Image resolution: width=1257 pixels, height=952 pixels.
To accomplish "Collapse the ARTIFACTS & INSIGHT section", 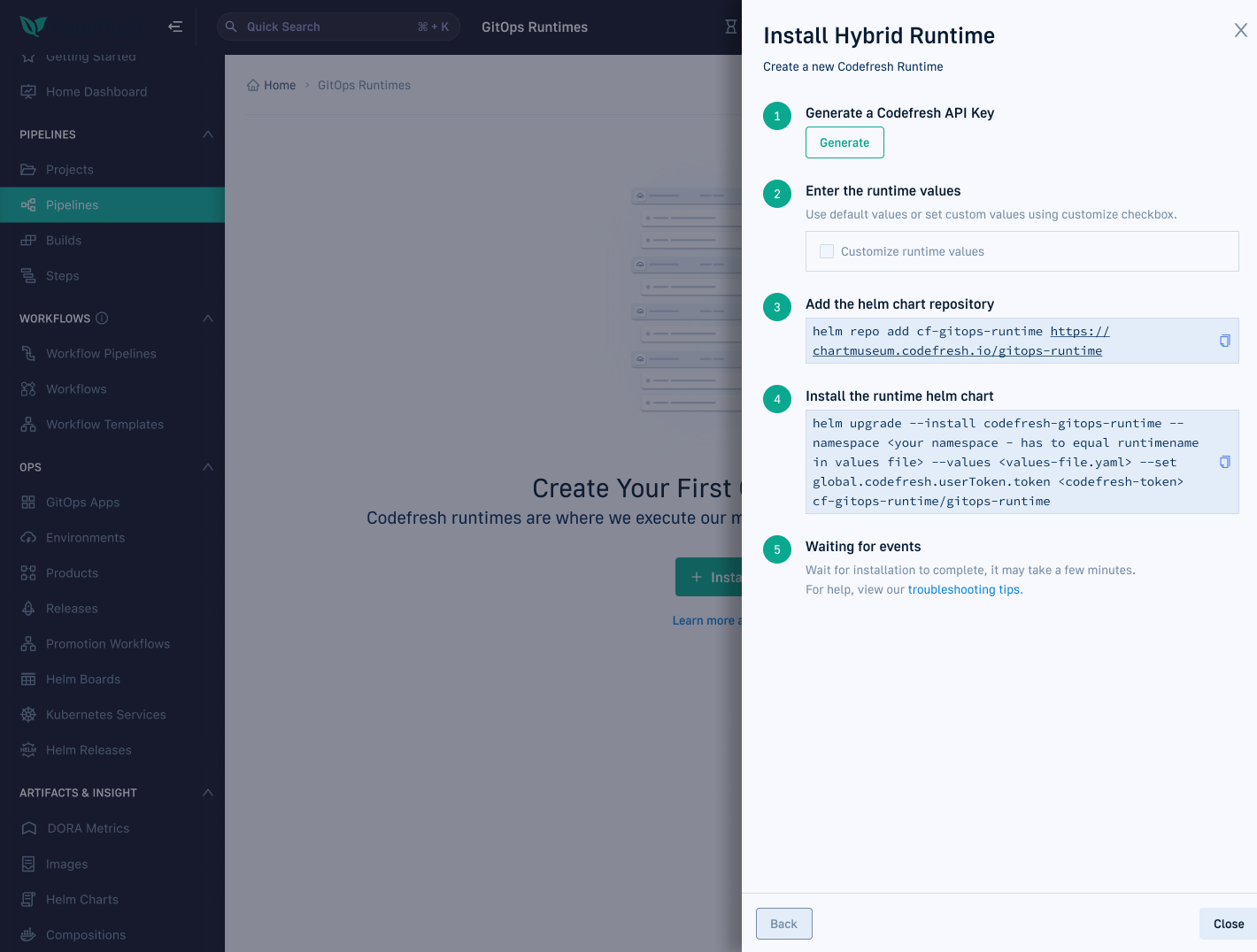I will click(208, 793).
